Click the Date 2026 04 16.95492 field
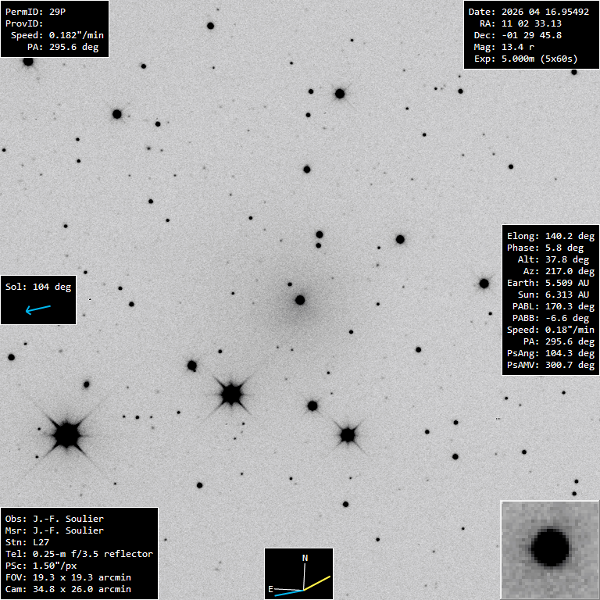The image size is (600, 600). (530, 11)
